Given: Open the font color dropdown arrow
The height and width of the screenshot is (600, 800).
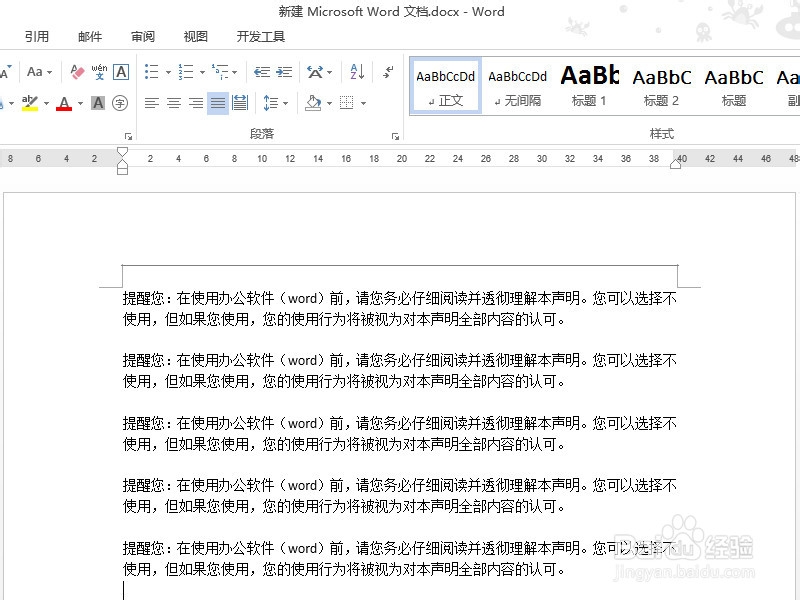Looking at the screenshot, I should [x=80, y=104].
